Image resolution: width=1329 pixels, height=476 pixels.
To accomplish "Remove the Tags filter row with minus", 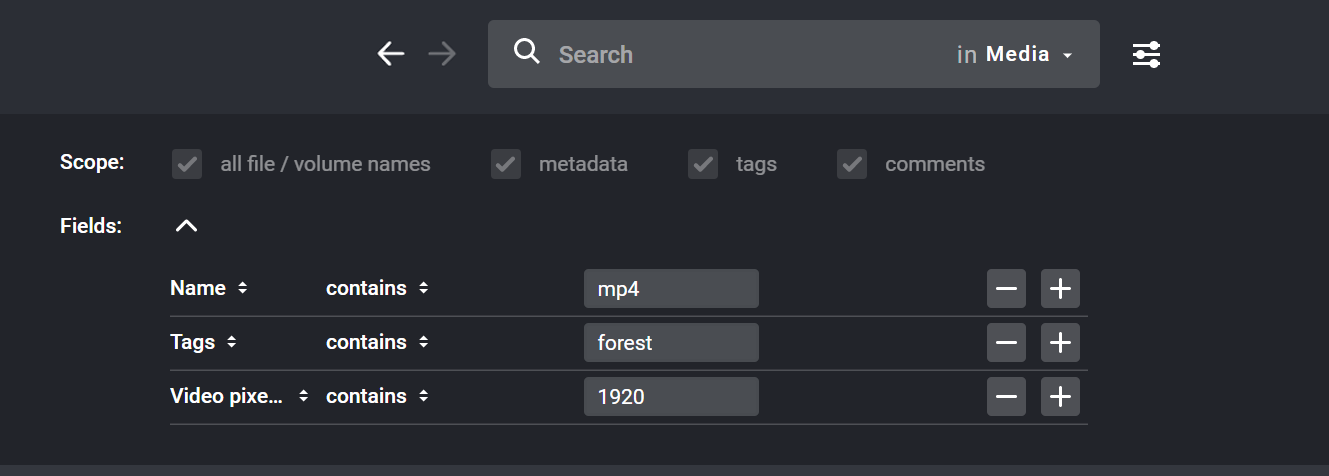I will [x=1006, y=343].
